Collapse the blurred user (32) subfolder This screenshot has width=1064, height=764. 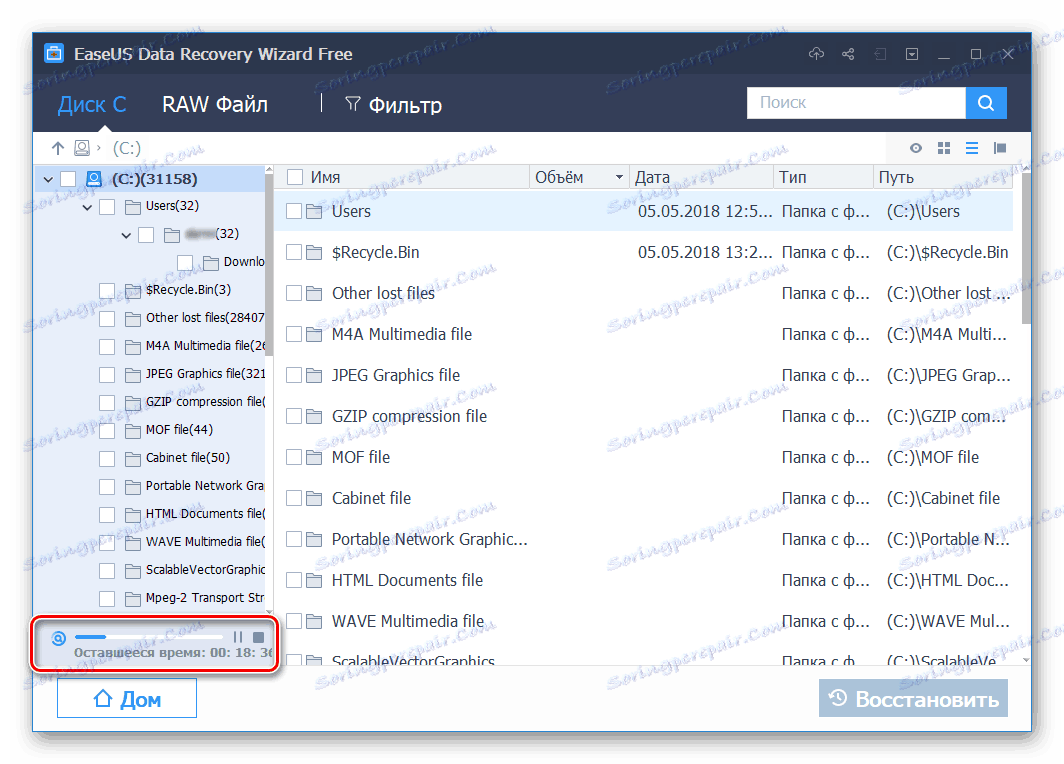point(126,235)
